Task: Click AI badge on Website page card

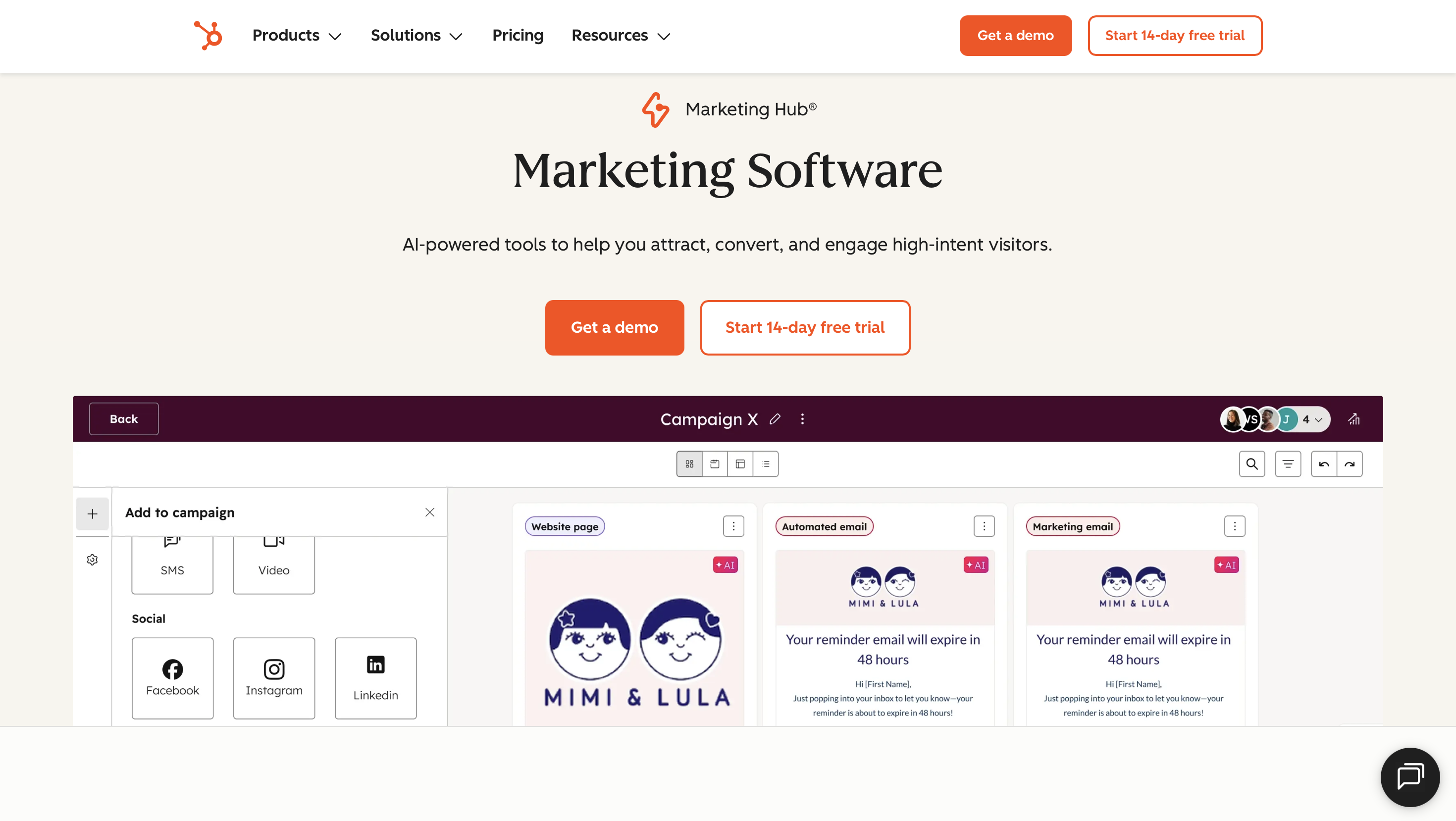Action: click(725, 565)
